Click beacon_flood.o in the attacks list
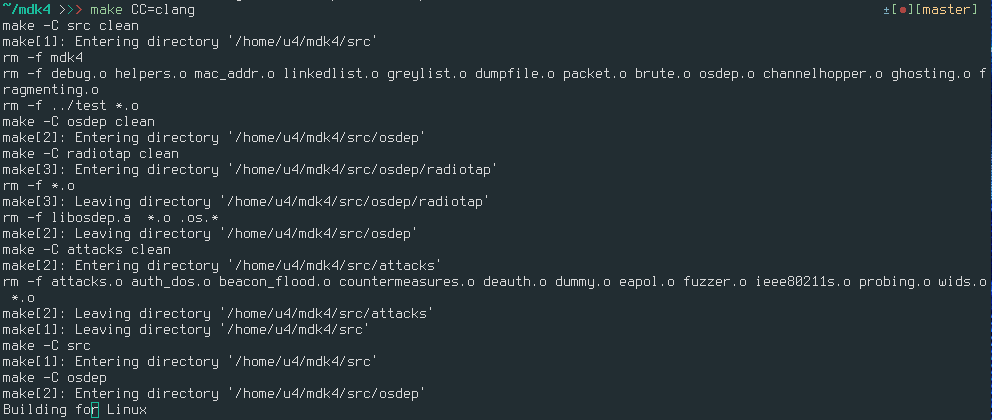992x420 pixels. point(275,281)
